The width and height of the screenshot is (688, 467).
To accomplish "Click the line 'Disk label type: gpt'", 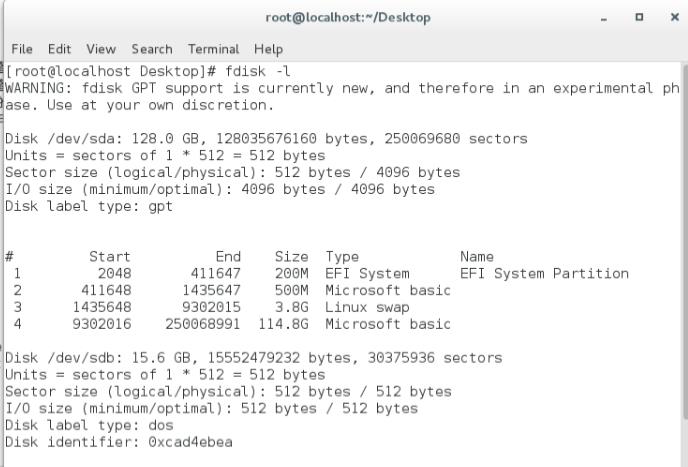I will click(89, 206).
